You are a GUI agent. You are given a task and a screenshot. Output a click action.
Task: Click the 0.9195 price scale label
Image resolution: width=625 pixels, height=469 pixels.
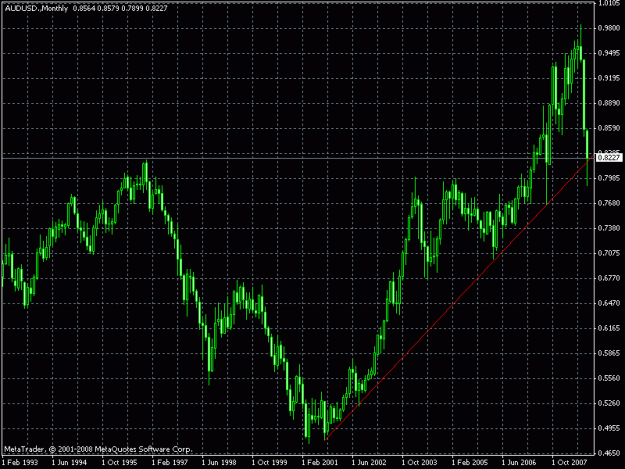click(609, 78)
